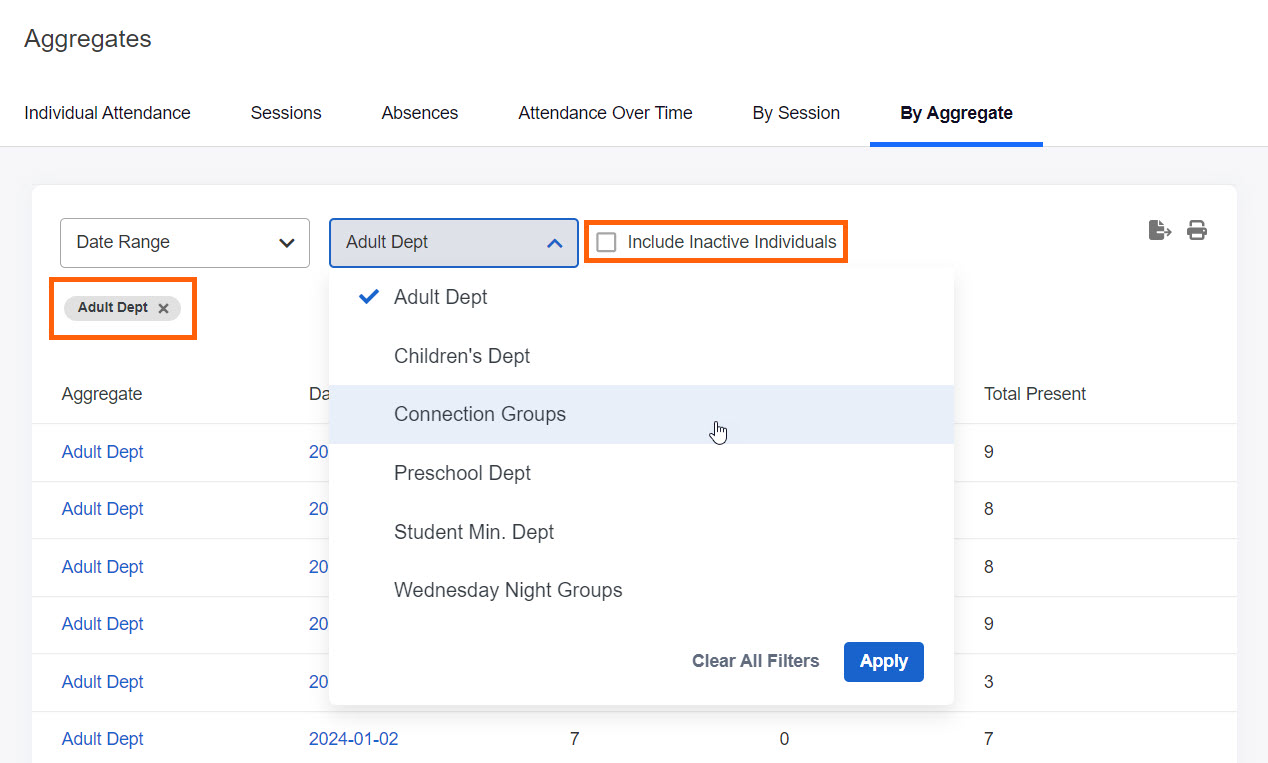Select Children's Dept option
Image resolution: width=1268 pixels, height=763 pixels.
[x=462, y=356]
